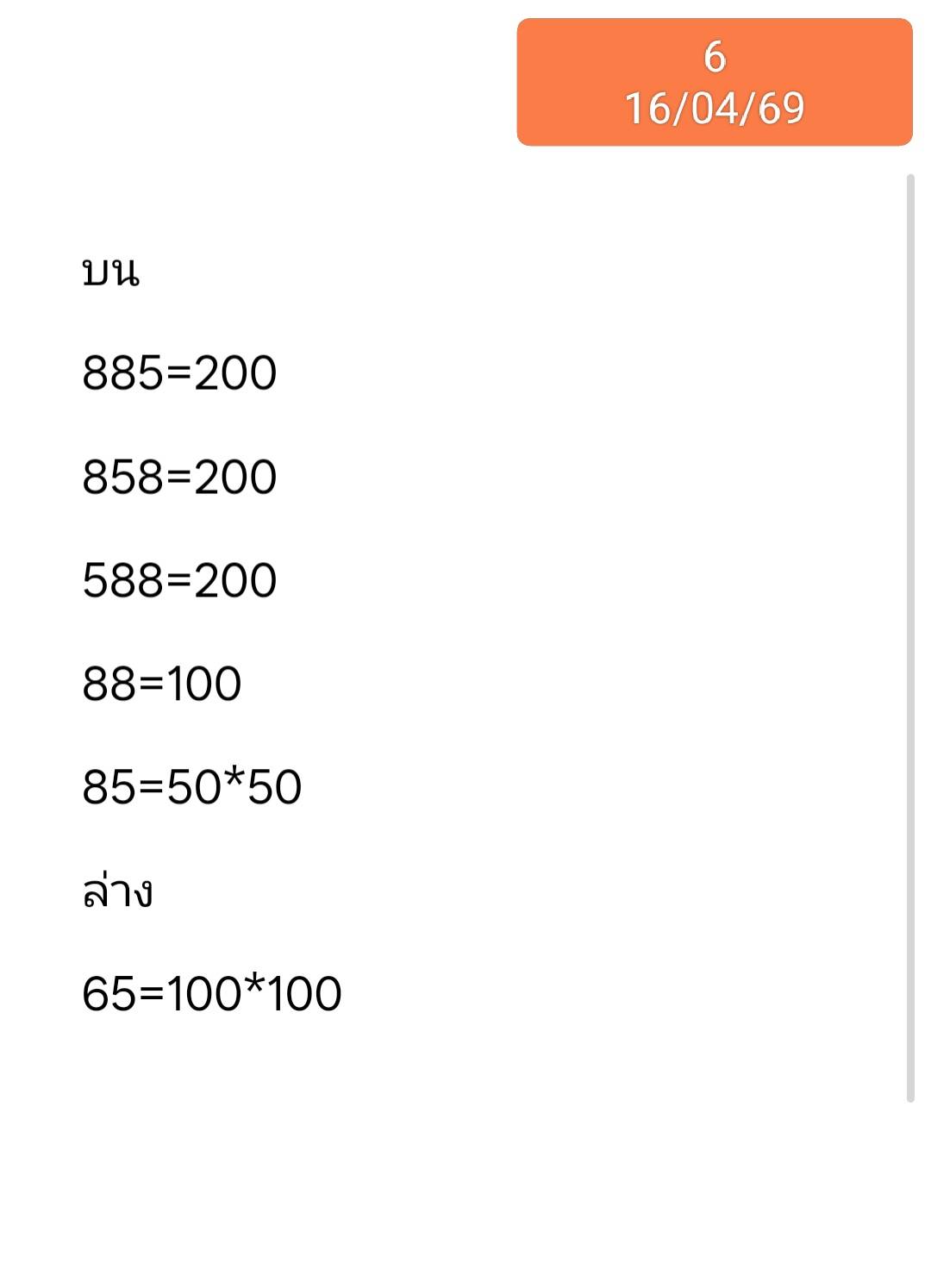Click the amount 200 in the 858 entry
Viewport: 931px width, 1288px height.
235,477
